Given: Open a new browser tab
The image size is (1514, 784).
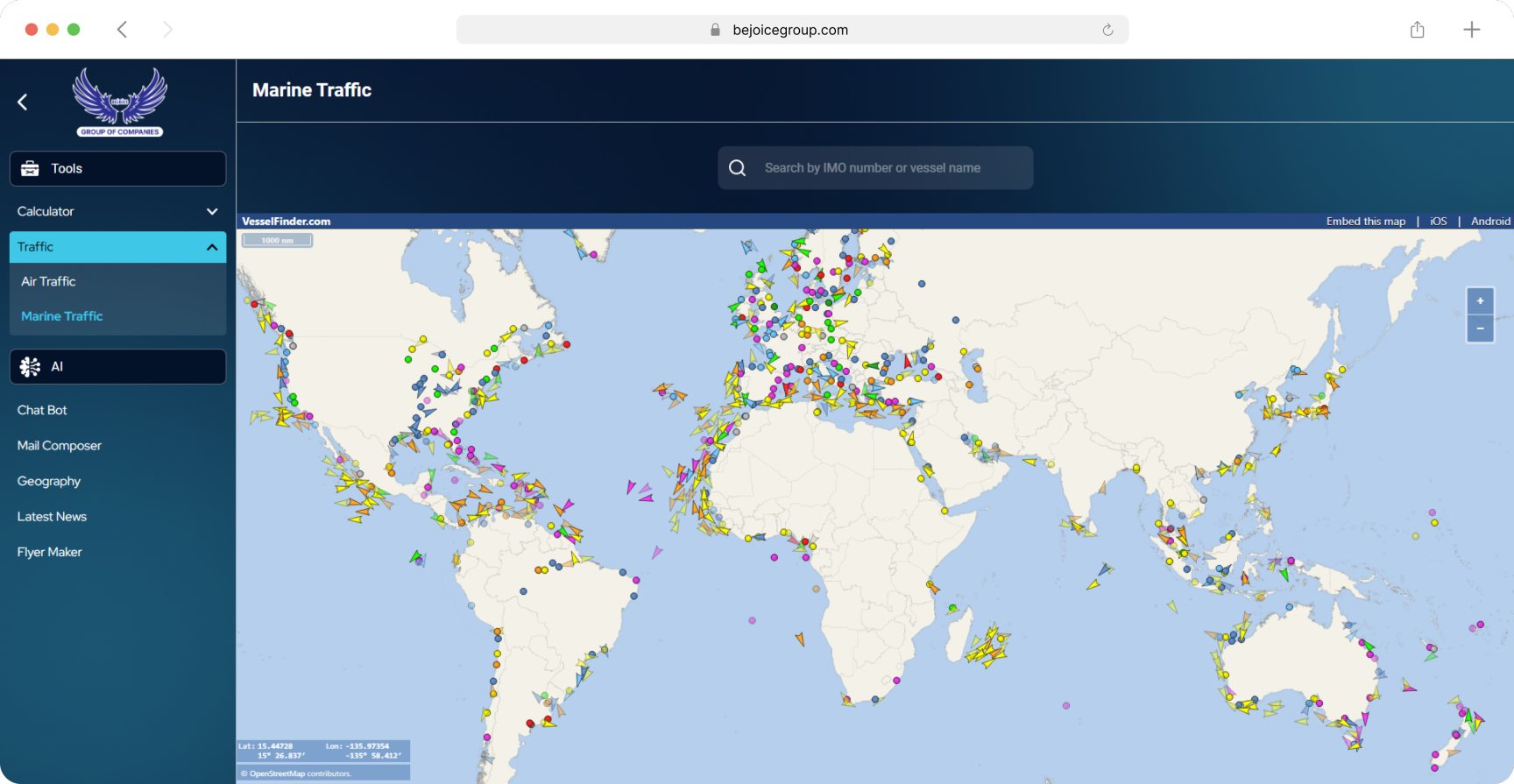Looking at the screenshot, I should pyautogui.click(x=1471, y=30).
